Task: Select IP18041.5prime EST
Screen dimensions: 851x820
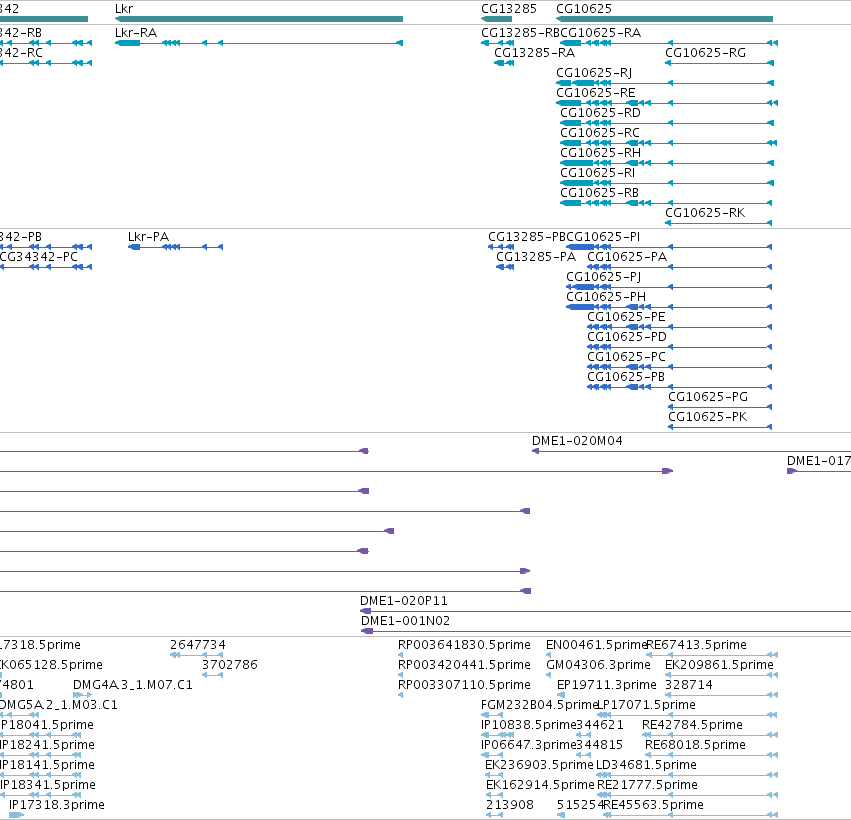Action: tap(41, 735)
